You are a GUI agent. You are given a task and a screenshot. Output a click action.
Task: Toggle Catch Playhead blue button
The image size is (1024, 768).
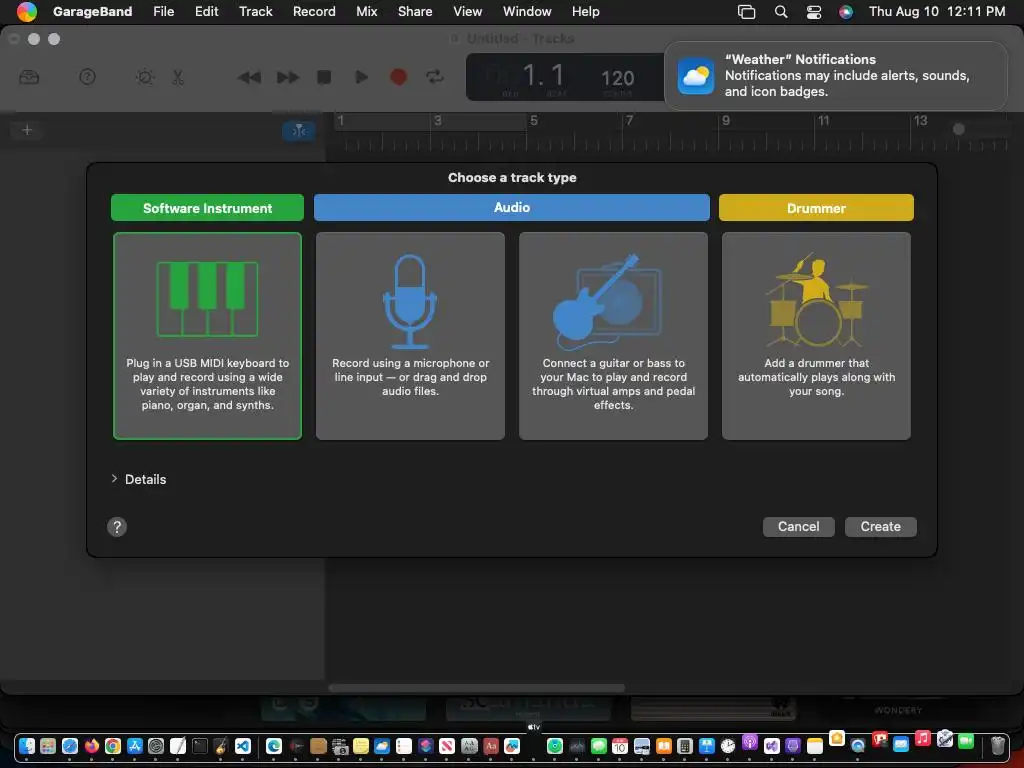coord(299,131)
